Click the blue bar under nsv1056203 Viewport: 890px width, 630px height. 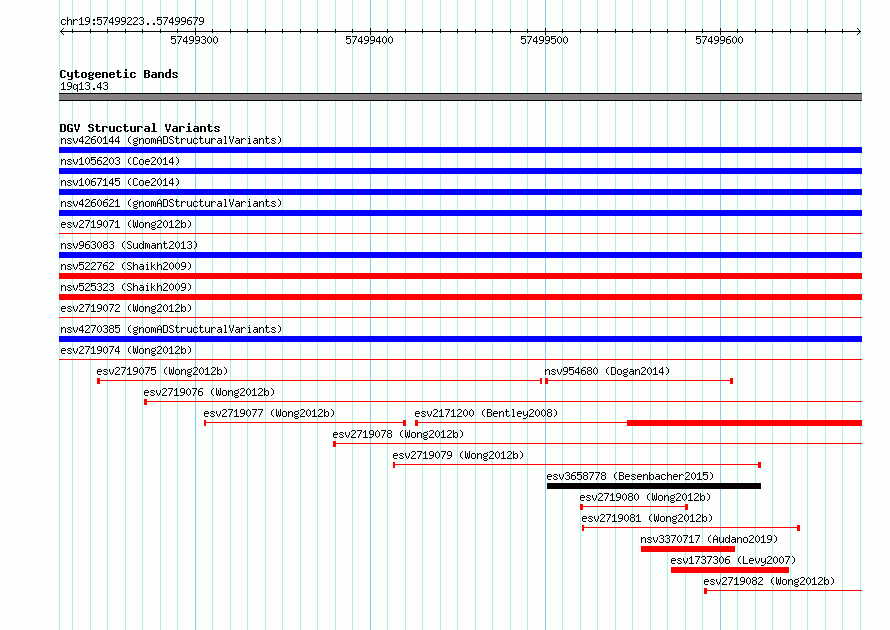pyautogui.click(x=460, y=171)
